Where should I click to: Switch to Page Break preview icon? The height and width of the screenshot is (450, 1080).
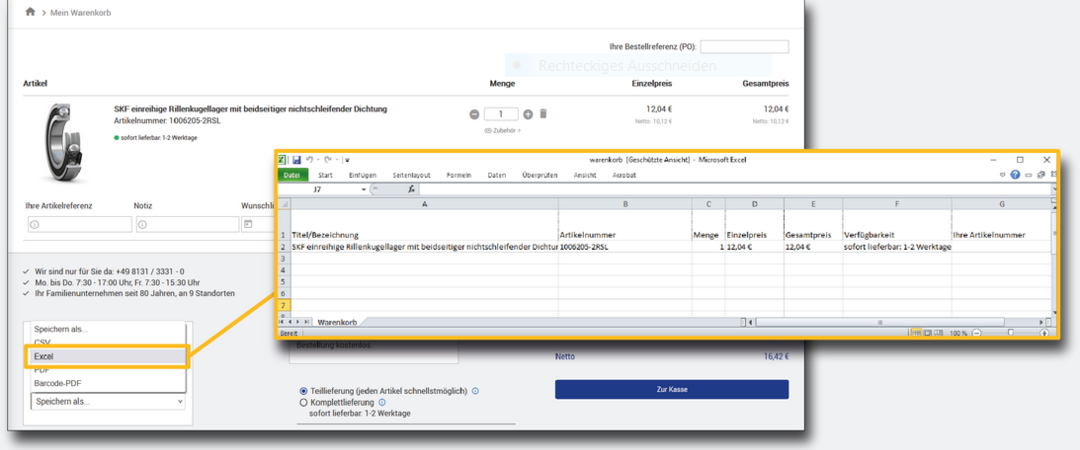[x=937, y=333]
